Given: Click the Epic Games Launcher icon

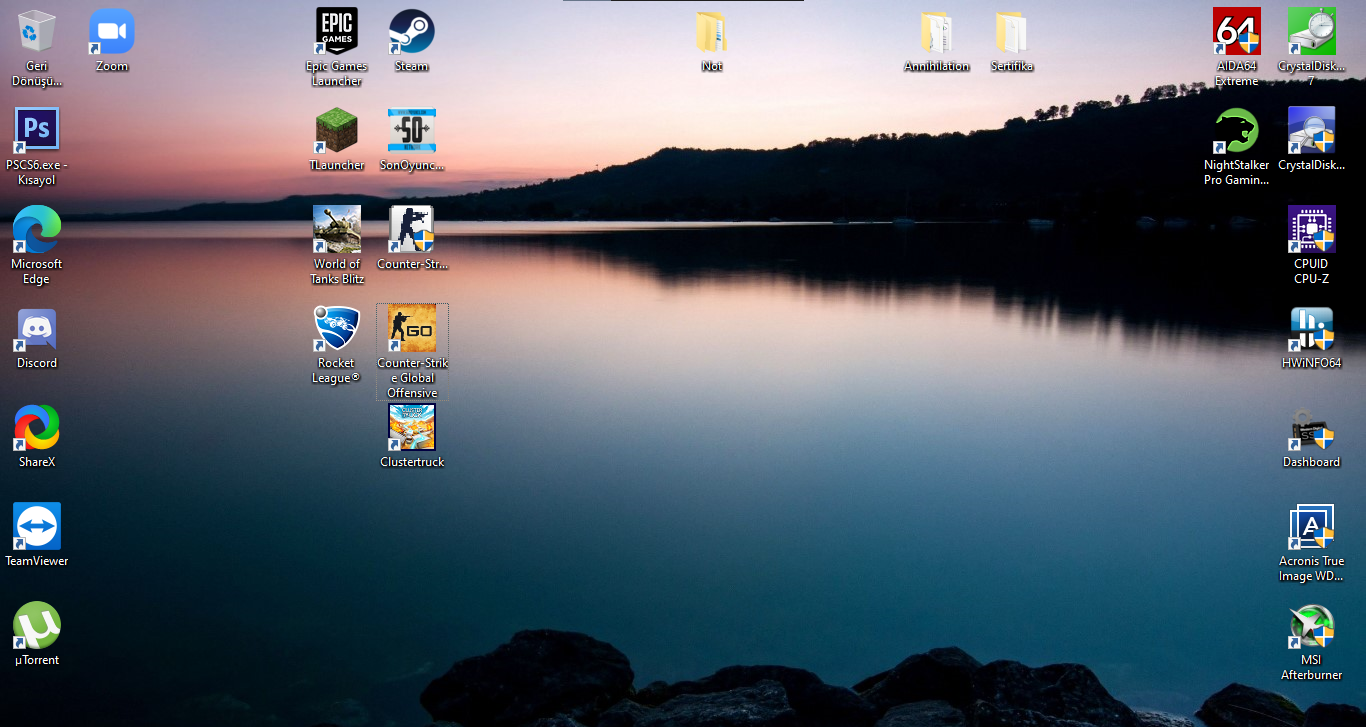Looking at the screenshot, I should [x=337, y=32].
